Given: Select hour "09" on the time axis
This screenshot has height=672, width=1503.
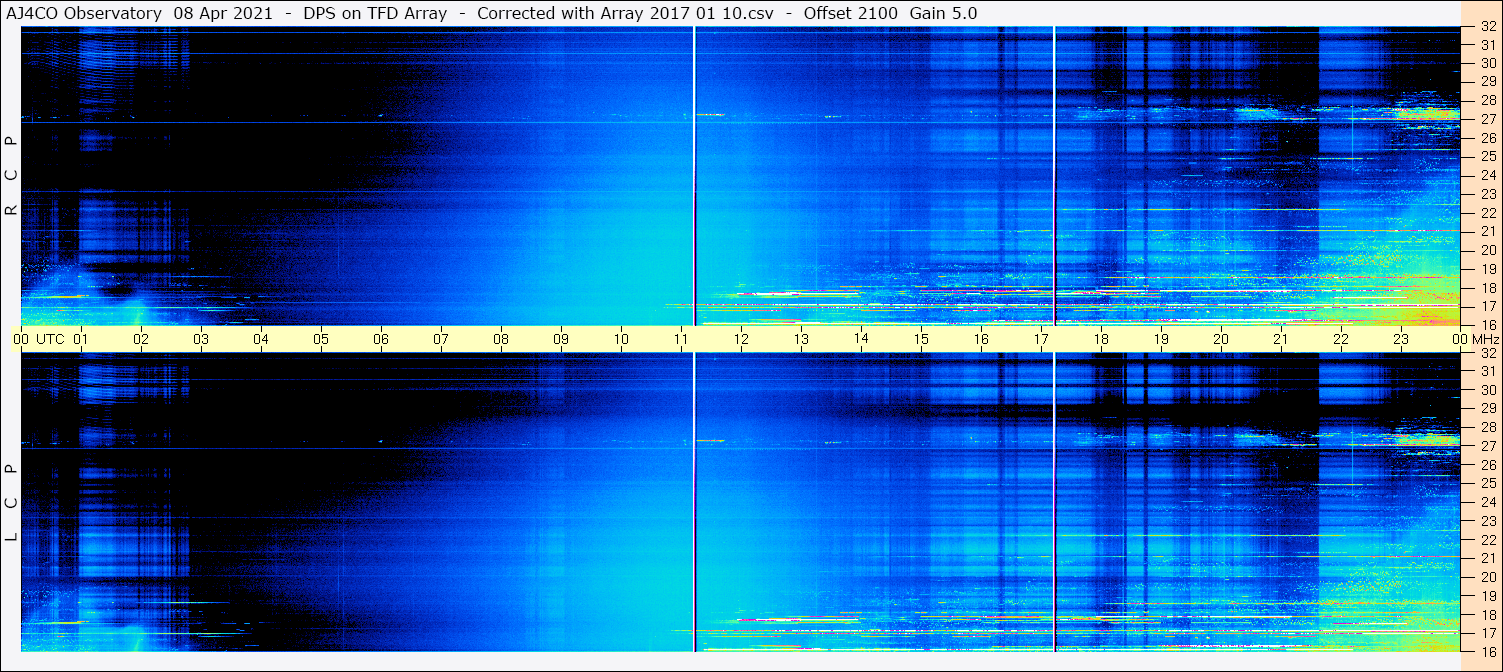Looking at the screenshot, I should (561, 339).
